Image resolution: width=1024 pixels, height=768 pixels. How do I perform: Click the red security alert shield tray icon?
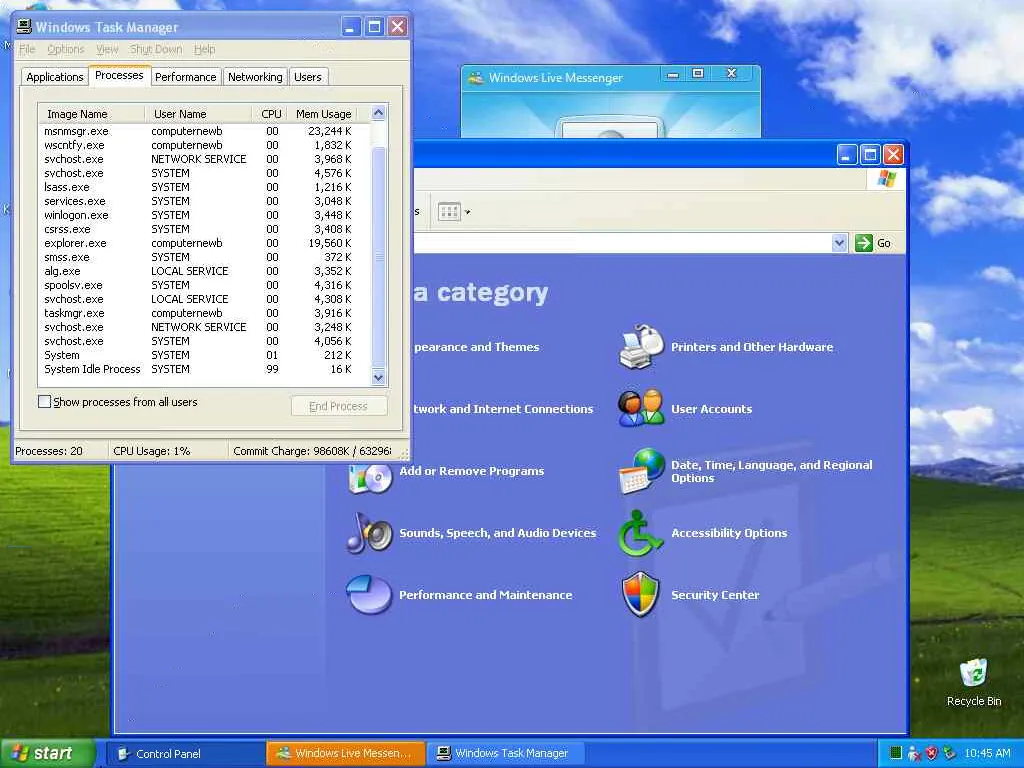tap(932, 753)
